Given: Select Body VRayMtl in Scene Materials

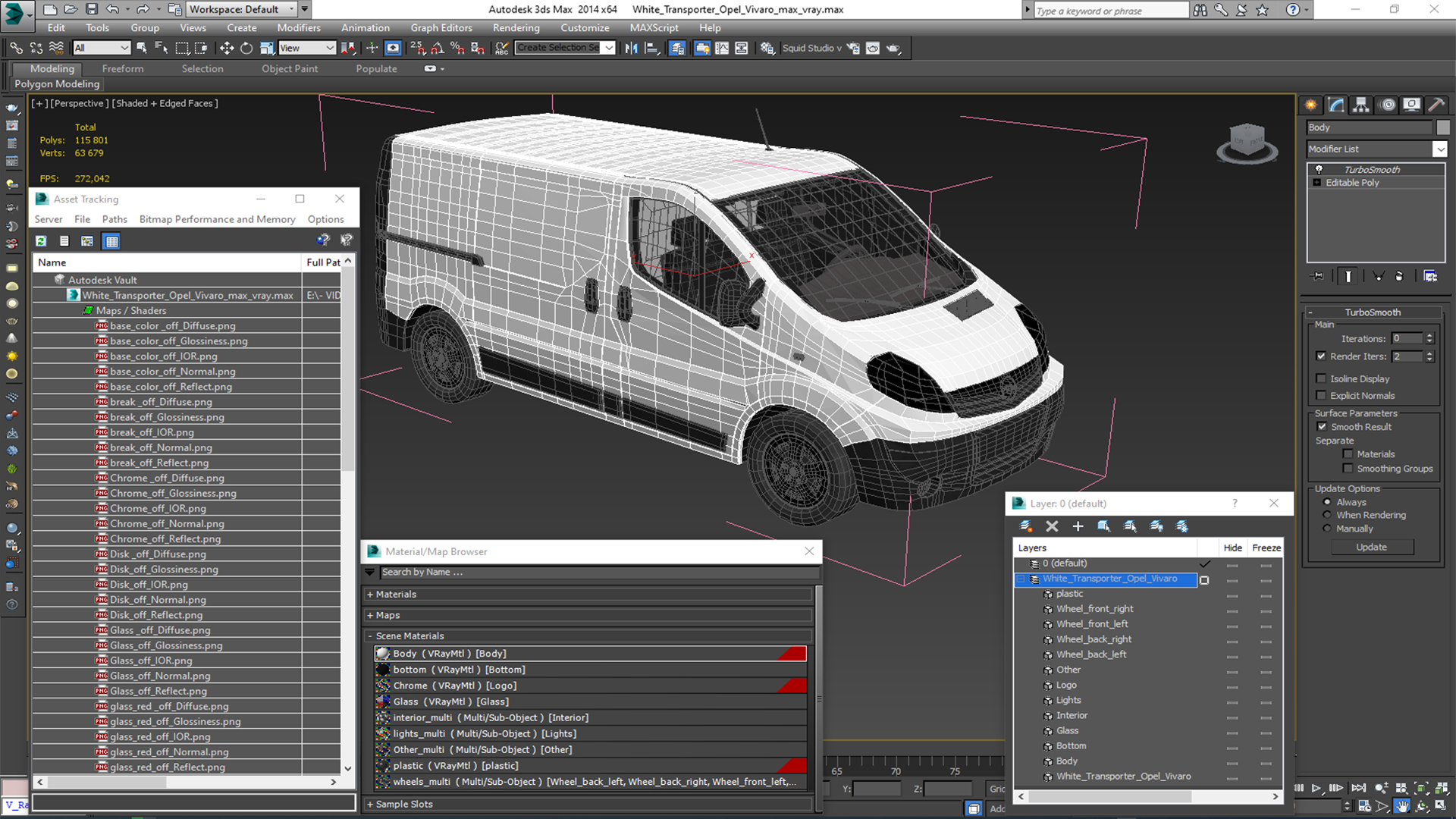Looking at the screenshot, I should 590,654.
